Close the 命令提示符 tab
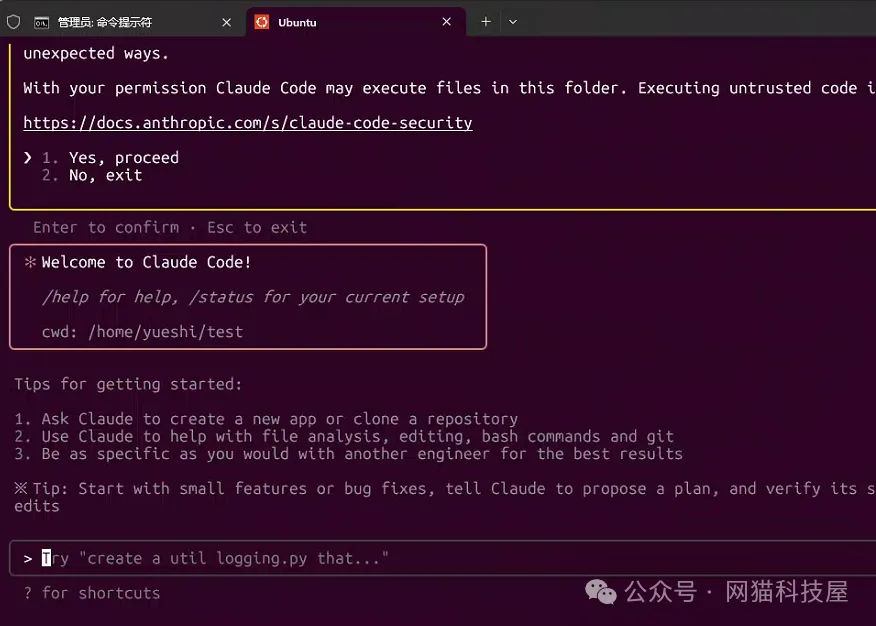Viewport: 876px width, 626px height. [226, 22]
